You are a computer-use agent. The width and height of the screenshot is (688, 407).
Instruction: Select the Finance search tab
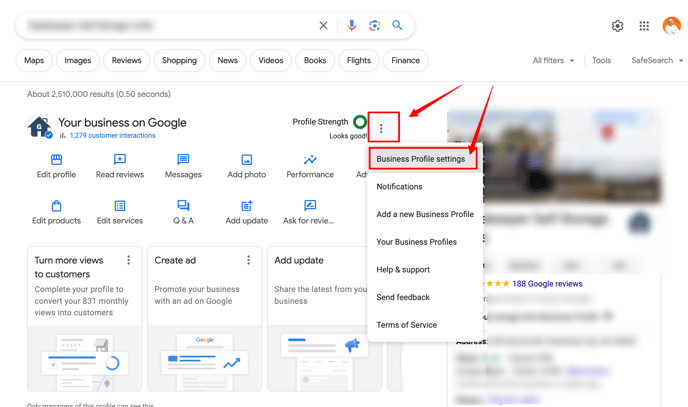coord(405,61)
